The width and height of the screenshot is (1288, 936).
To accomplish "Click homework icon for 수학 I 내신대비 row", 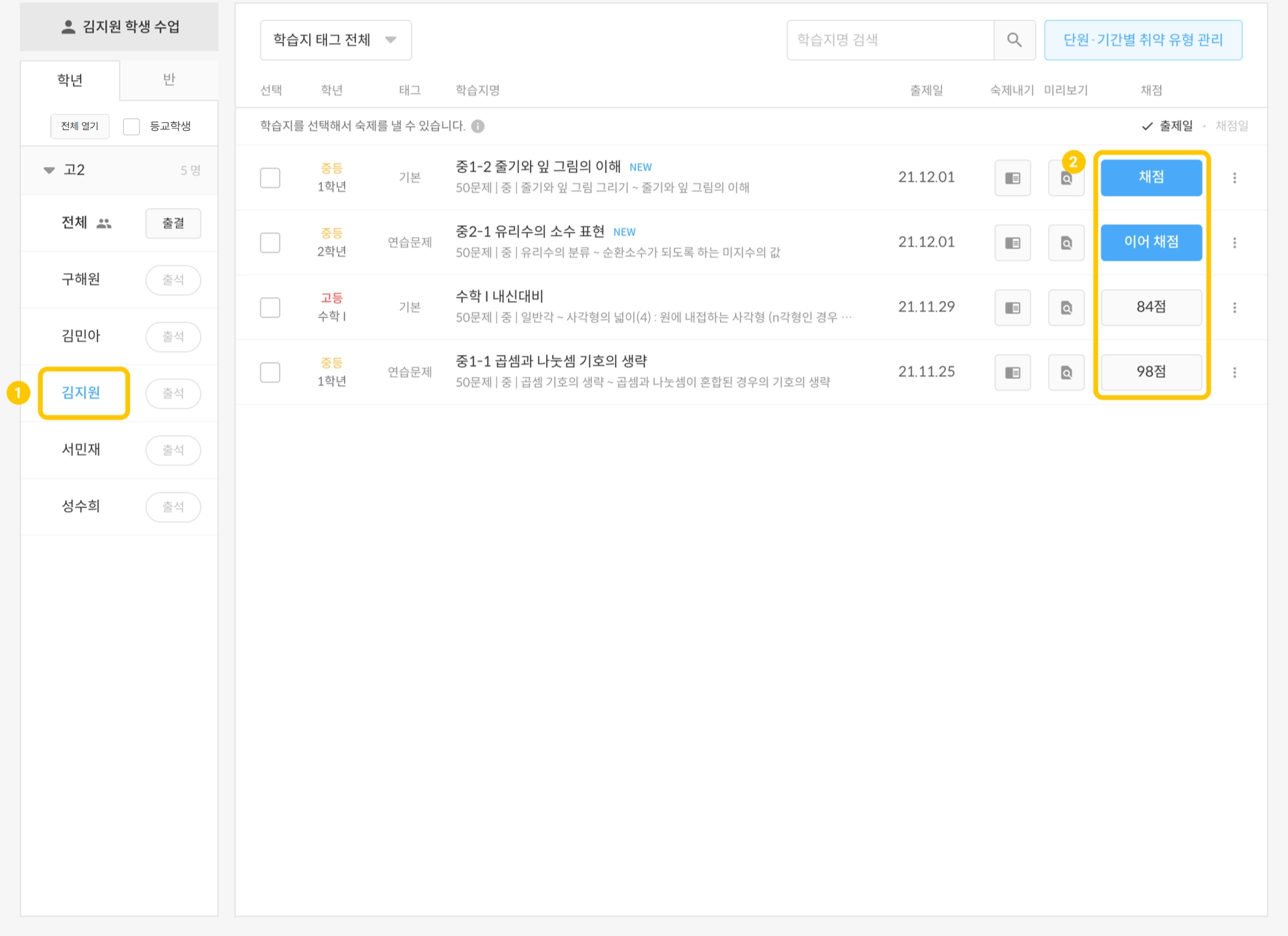I will pyautogui.click(x=1012, y=308).
